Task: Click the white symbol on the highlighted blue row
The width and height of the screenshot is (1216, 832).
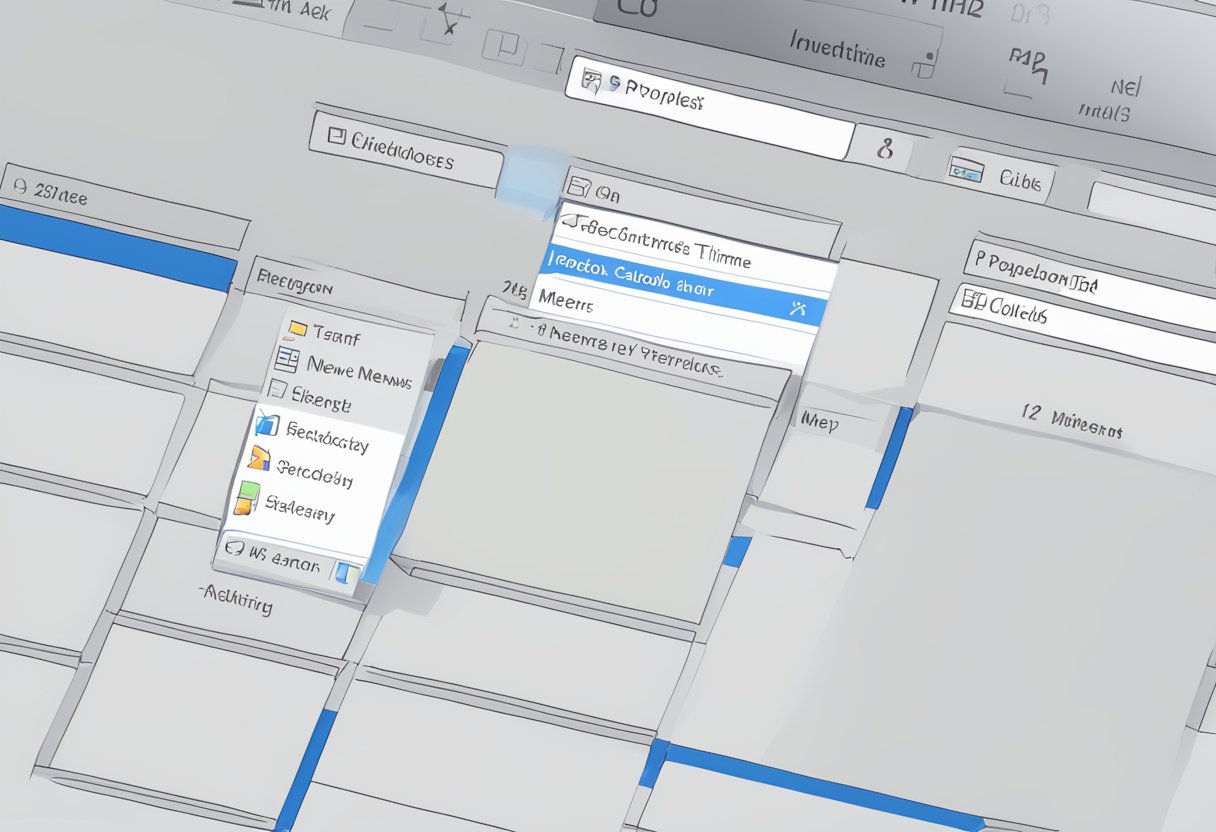Action: tap(797, 309)
